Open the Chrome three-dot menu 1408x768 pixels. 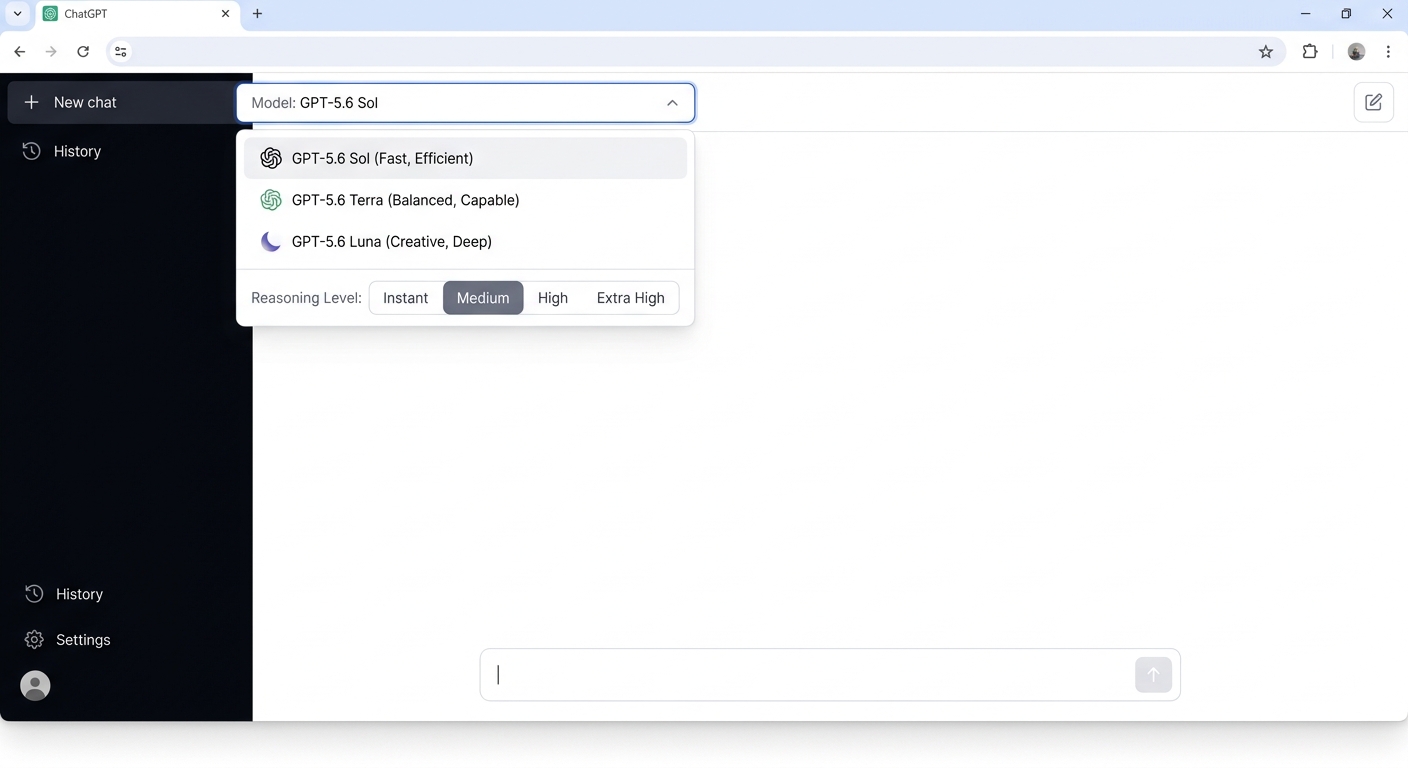(x=1388, y=52)
